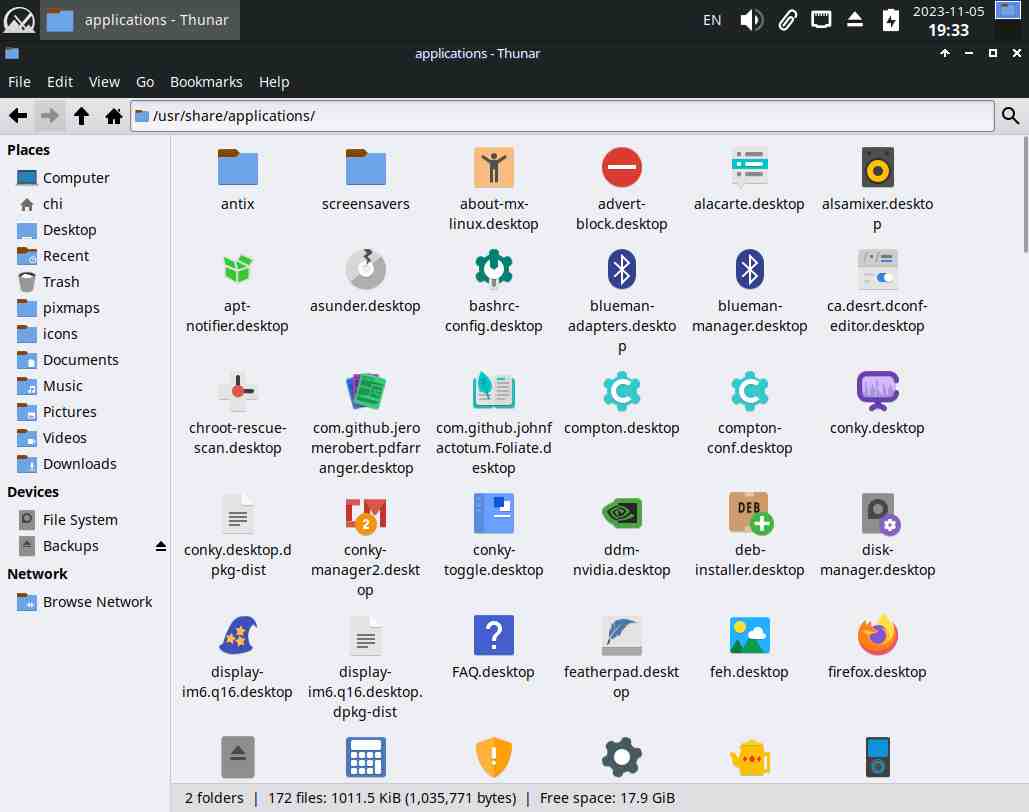Select compton.desktop icon

pyautogui.click(x=621, y=391)
